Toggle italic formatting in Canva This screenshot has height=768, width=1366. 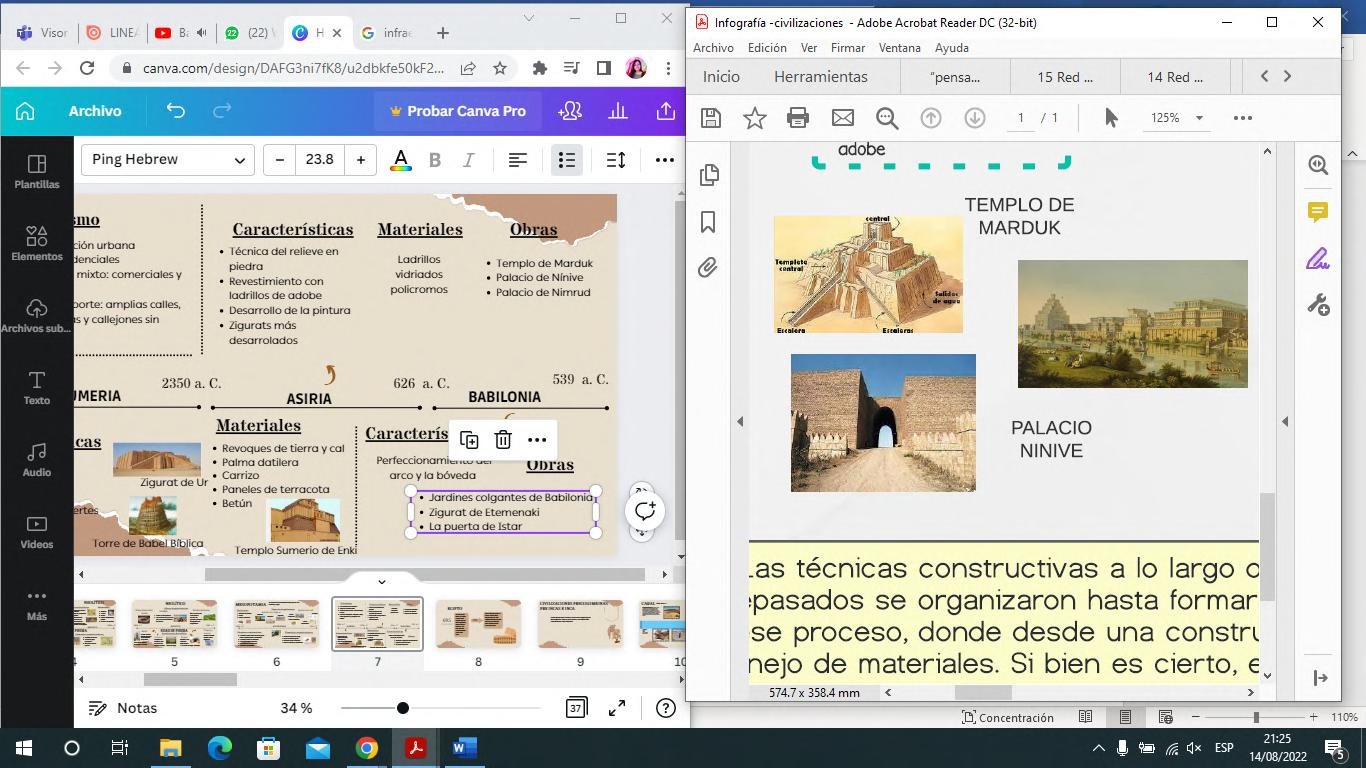point(468,160)
